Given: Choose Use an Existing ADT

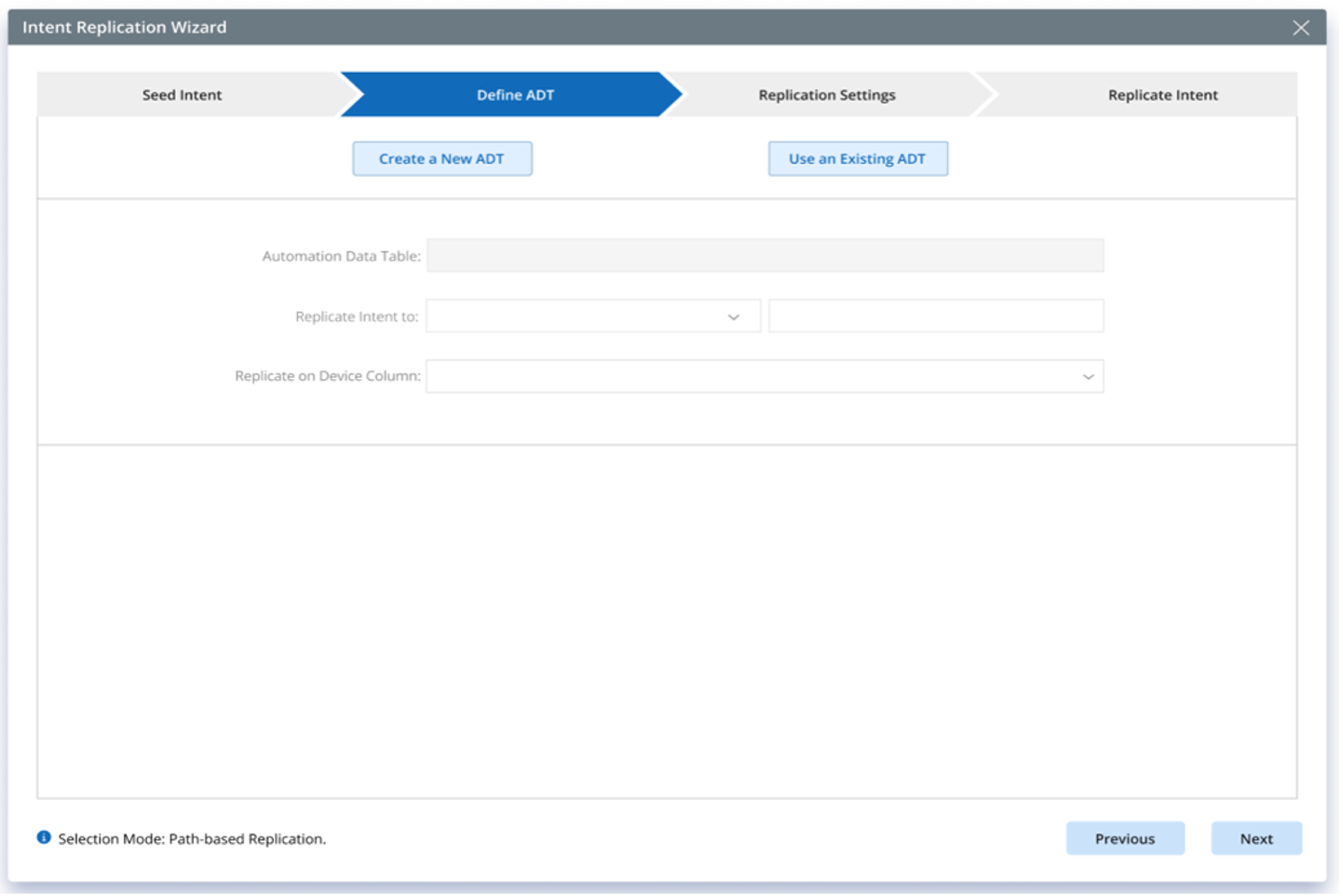Looking at the screenshot, I should click(x=858, y=159).
